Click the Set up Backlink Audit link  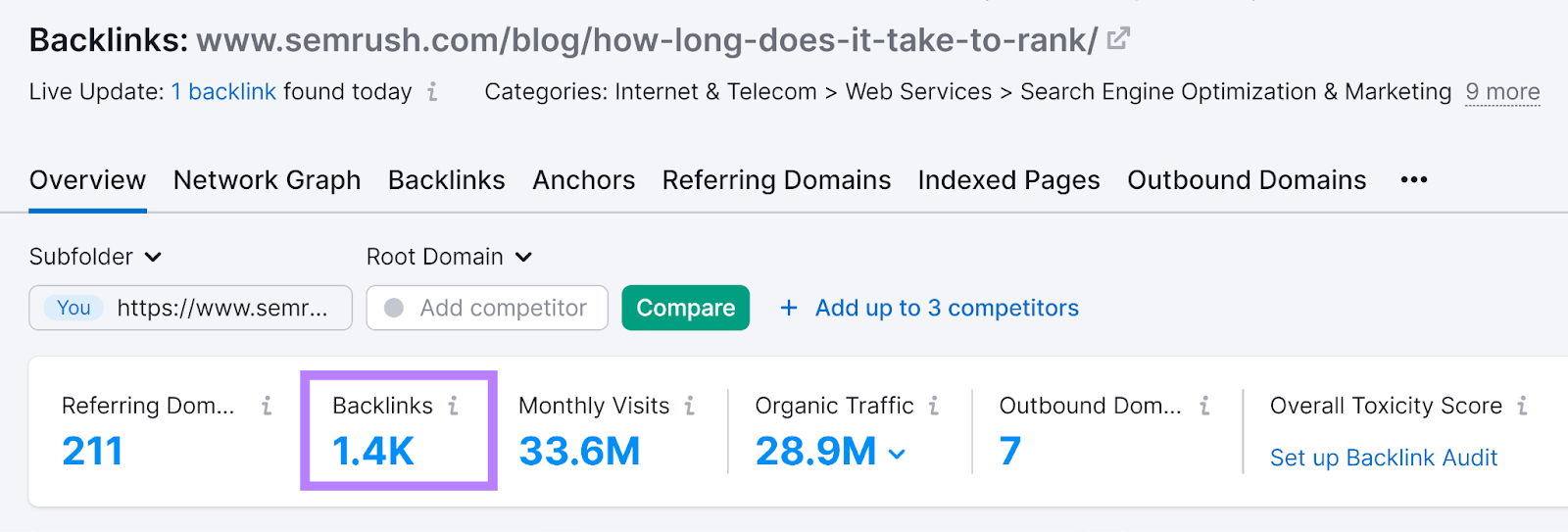1383,458
